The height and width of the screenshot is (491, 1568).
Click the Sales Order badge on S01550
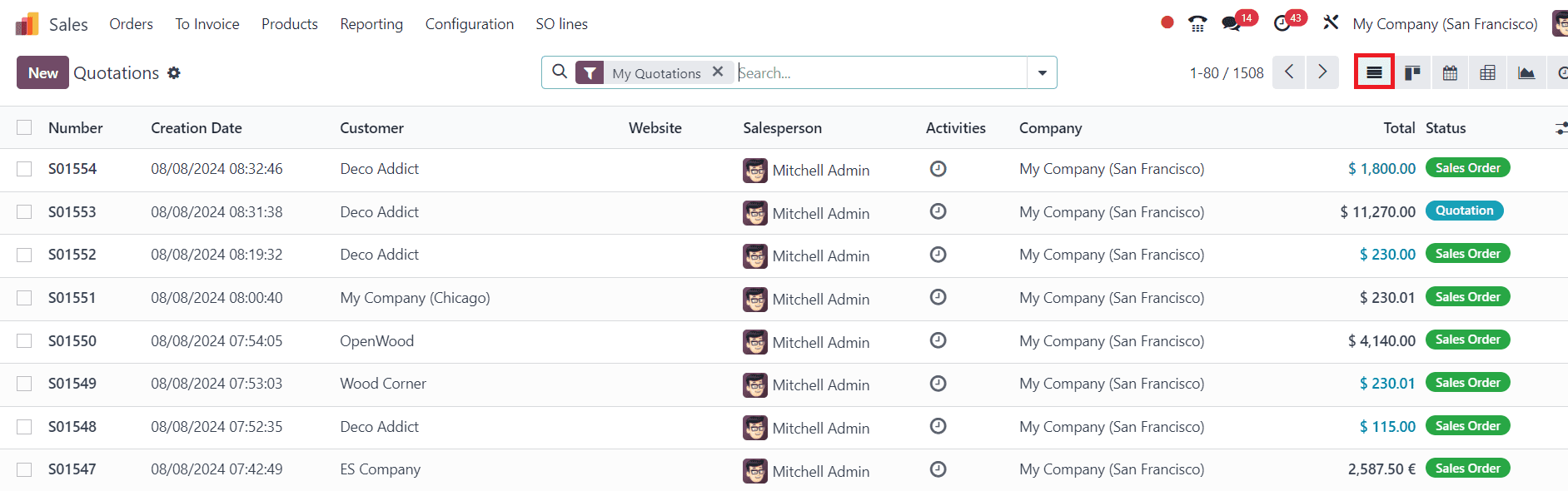[1467, 340]
